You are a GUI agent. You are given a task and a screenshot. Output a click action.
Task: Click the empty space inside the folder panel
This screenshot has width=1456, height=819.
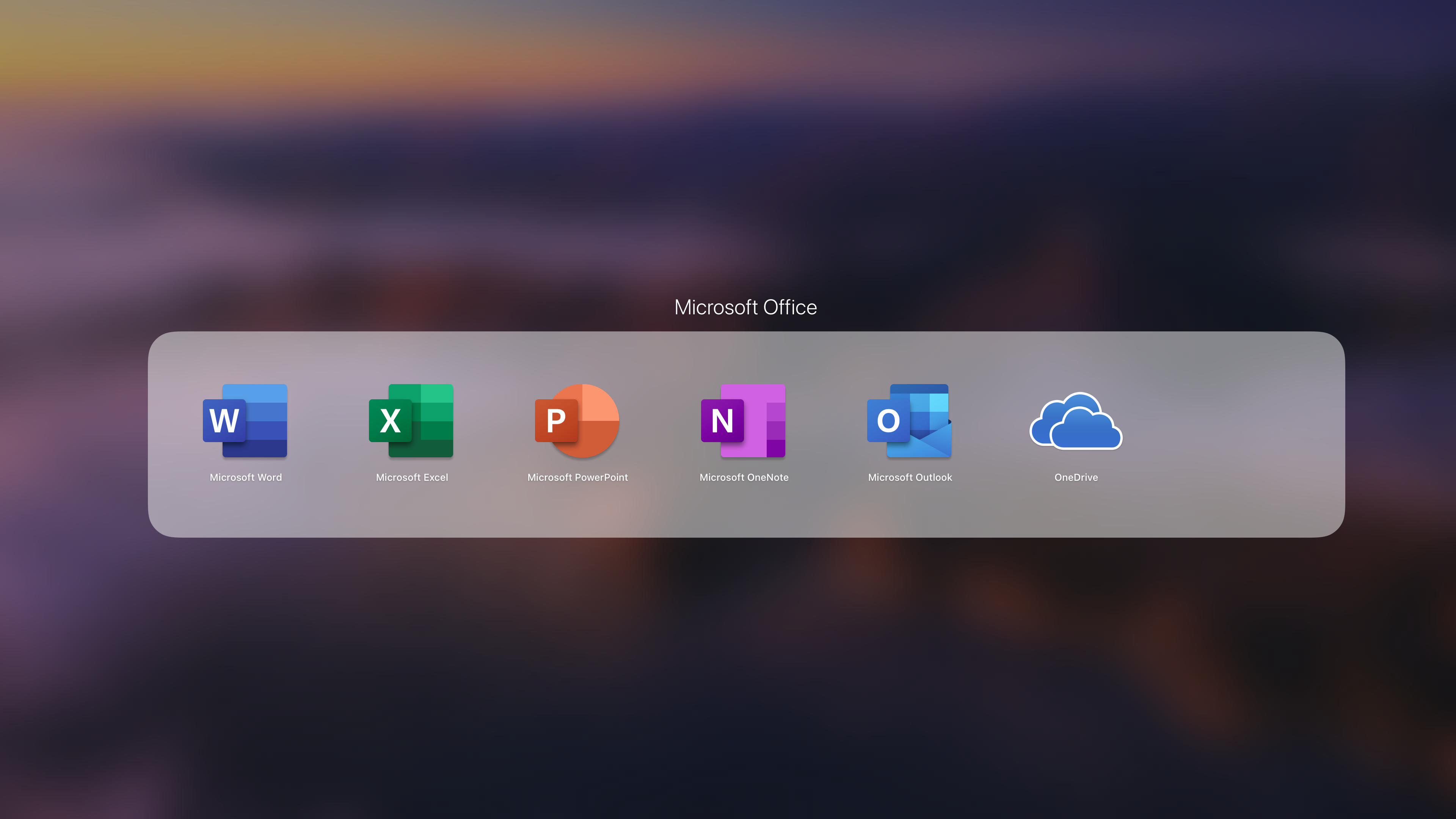click(1215, 430)
